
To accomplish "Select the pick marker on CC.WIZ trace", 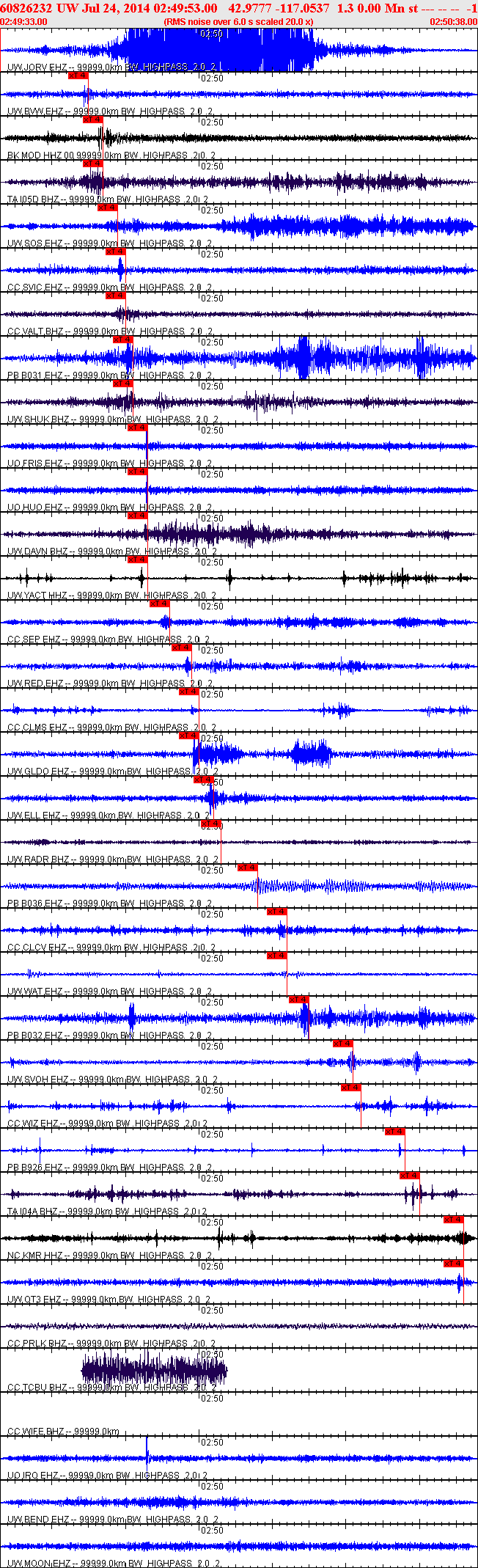I will click(x=350, y=1088).
